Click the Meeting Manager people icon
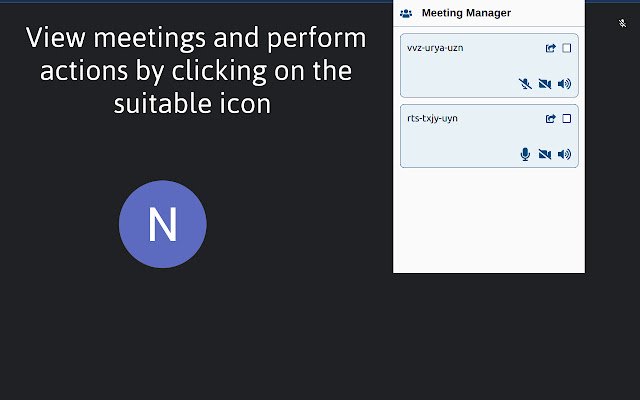640x400 pixels. 406,13
